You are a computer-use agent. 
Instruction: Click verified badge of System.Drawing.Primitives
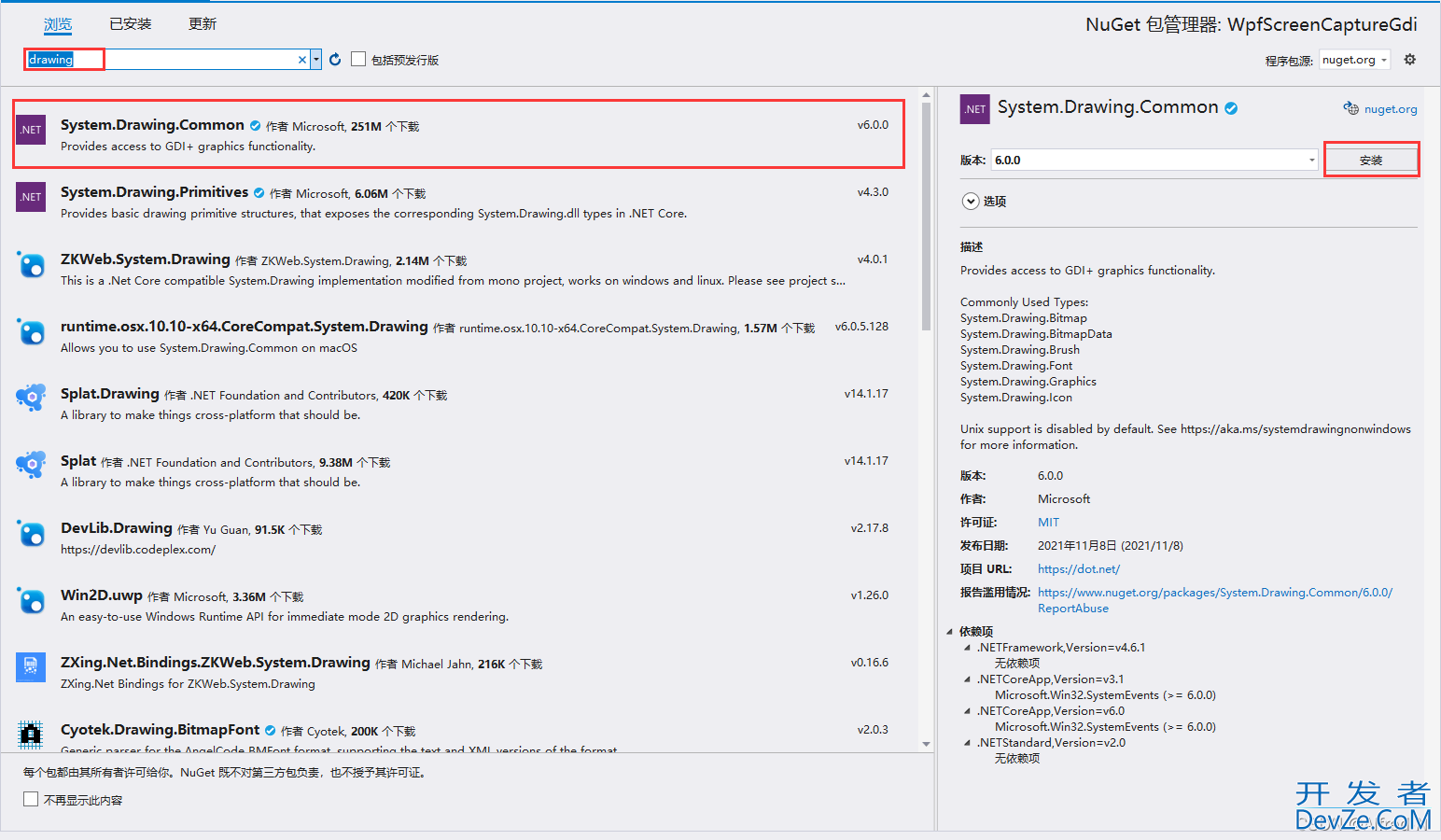pyautogui.click(x=259, y=193)
